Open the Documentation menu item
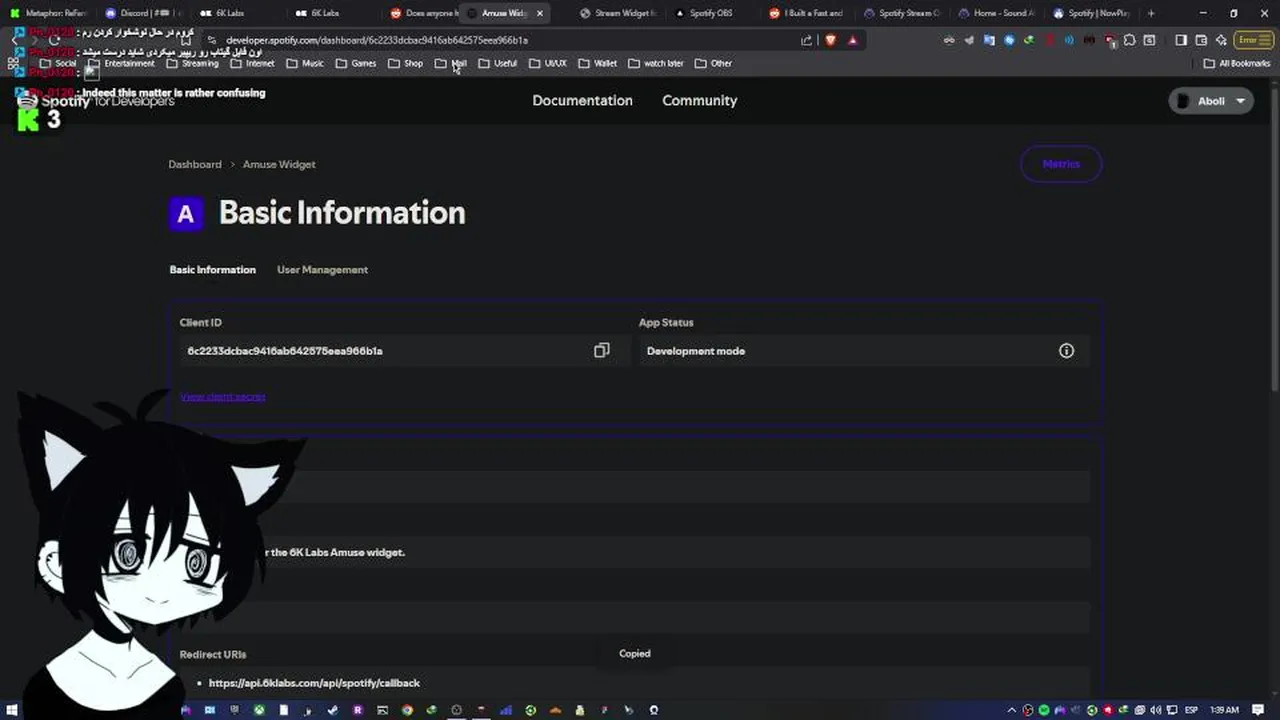Viewport: 1280px width, 720px height. (x=582, y=100)
